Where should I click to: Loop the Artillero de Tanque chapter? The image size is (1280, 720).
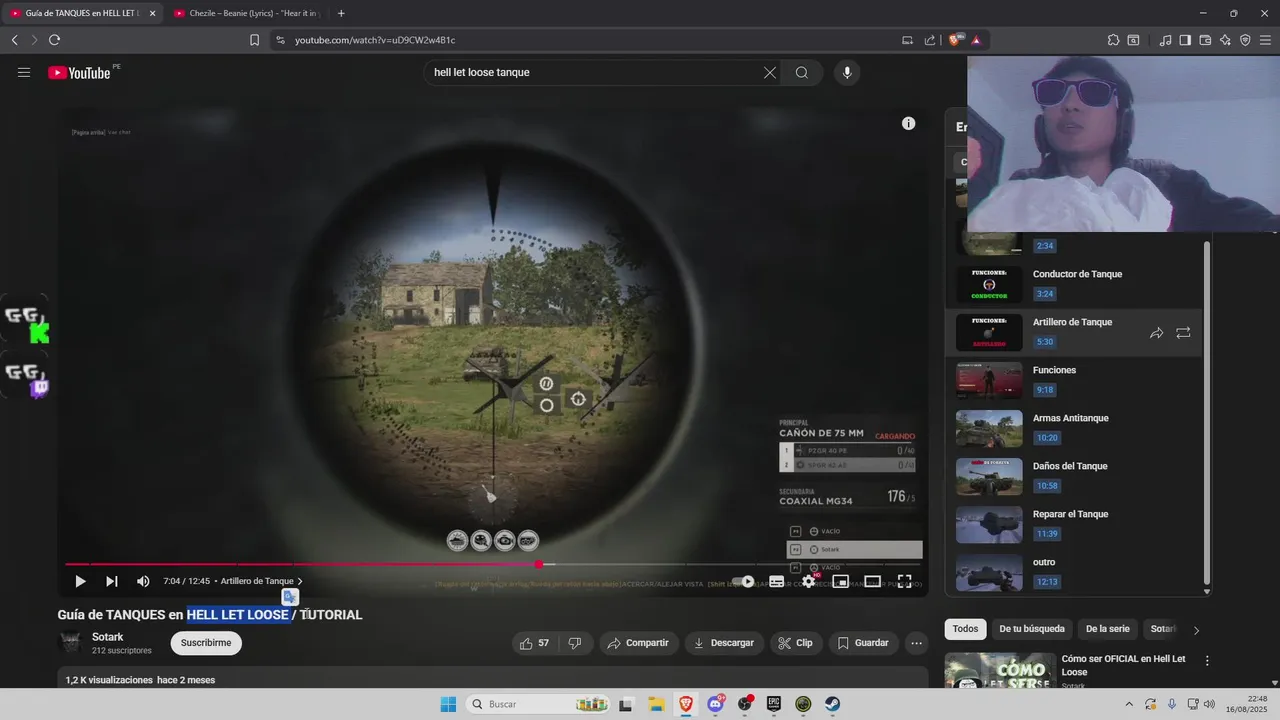(1183, 333)
